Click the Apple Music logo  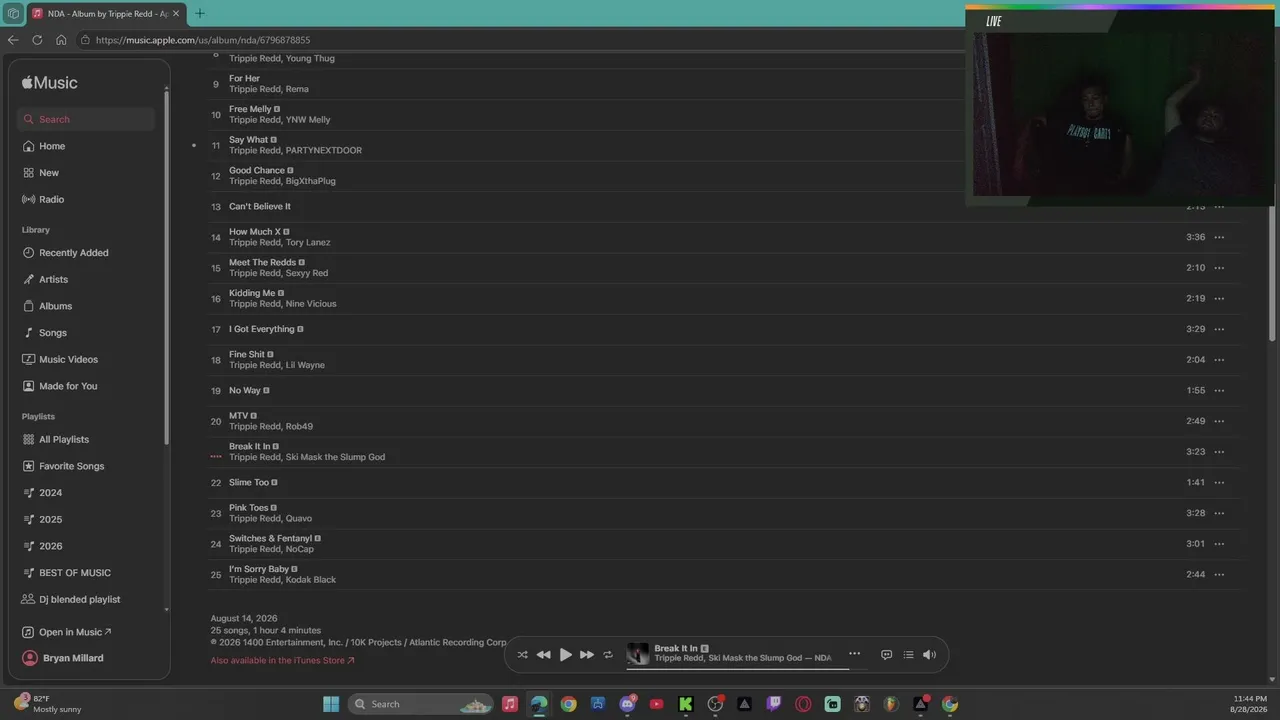tap(50, 83)
